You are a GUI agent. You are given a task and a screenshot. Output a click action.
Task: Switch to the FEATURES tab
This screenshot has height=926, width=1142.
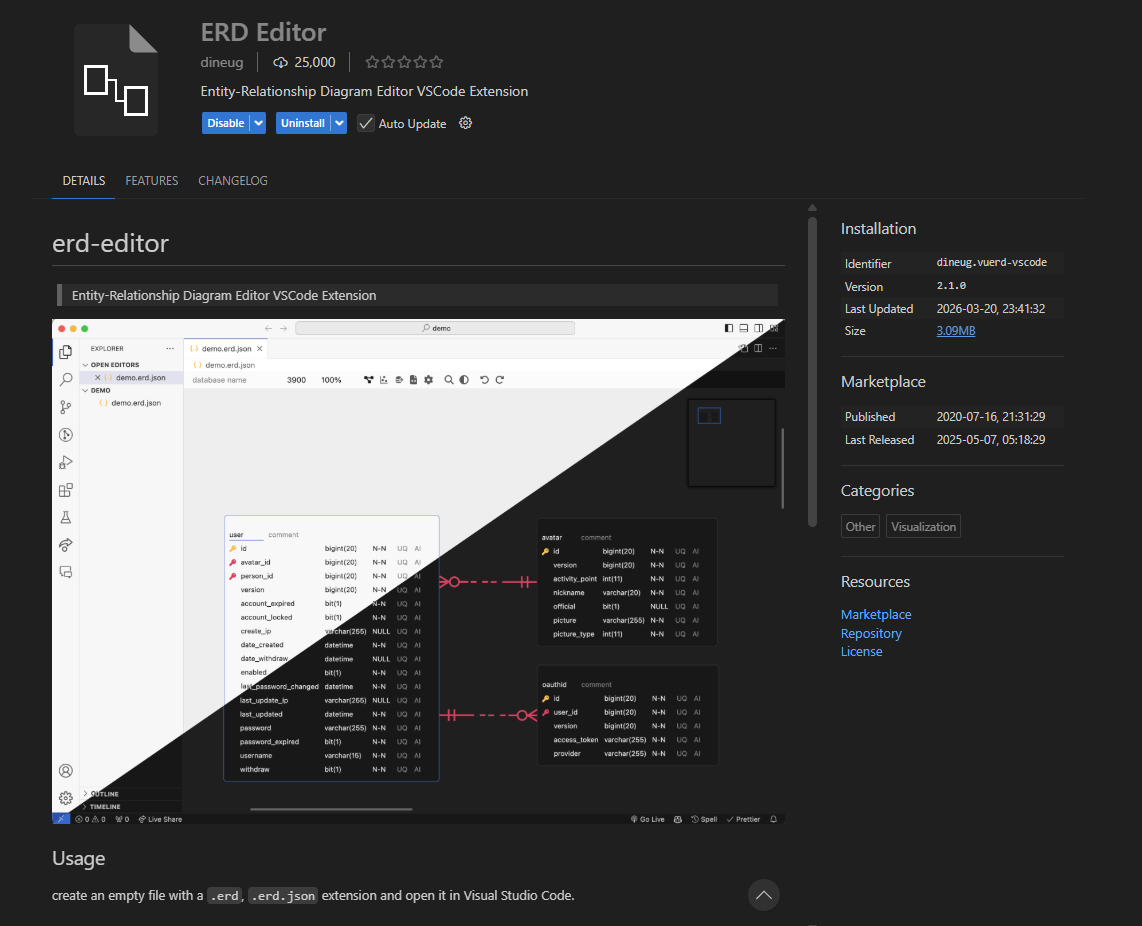pyautogui.click(x=151, y=181)
